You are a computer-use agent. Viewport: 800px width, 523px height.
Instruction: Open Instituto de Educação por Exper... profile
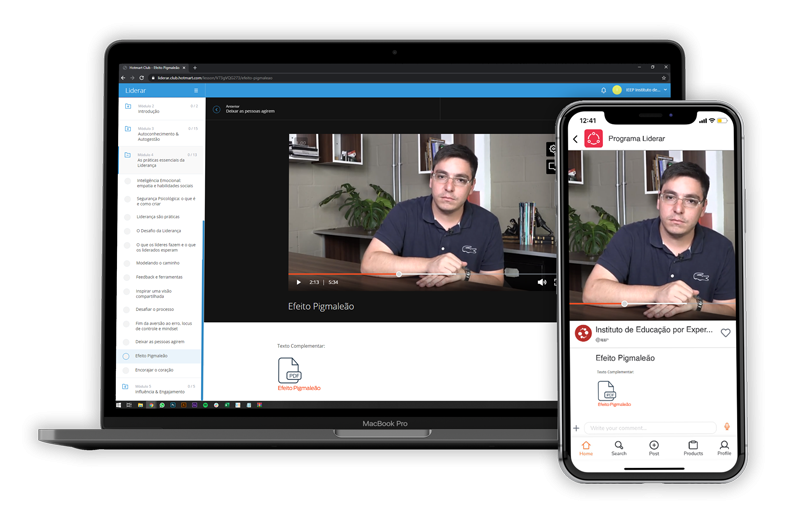click(654, 330)
